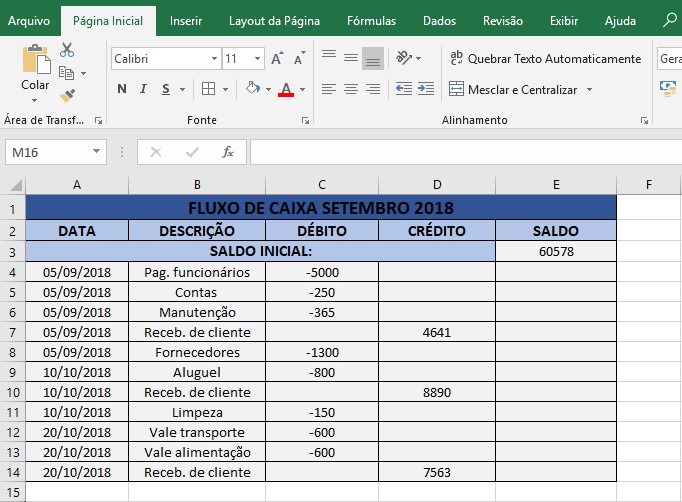The image size is (682, 502).
Task: Switch to Fórmulas tab
Action: (x=371, y=21)
